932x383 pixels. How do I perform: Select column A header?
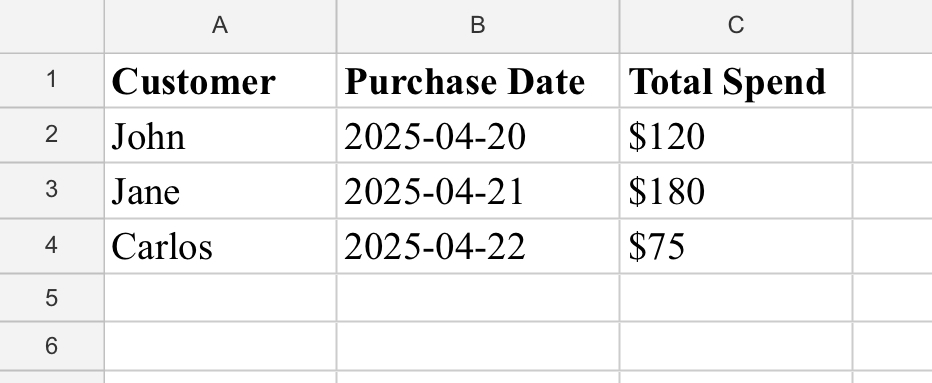[220, 26]
